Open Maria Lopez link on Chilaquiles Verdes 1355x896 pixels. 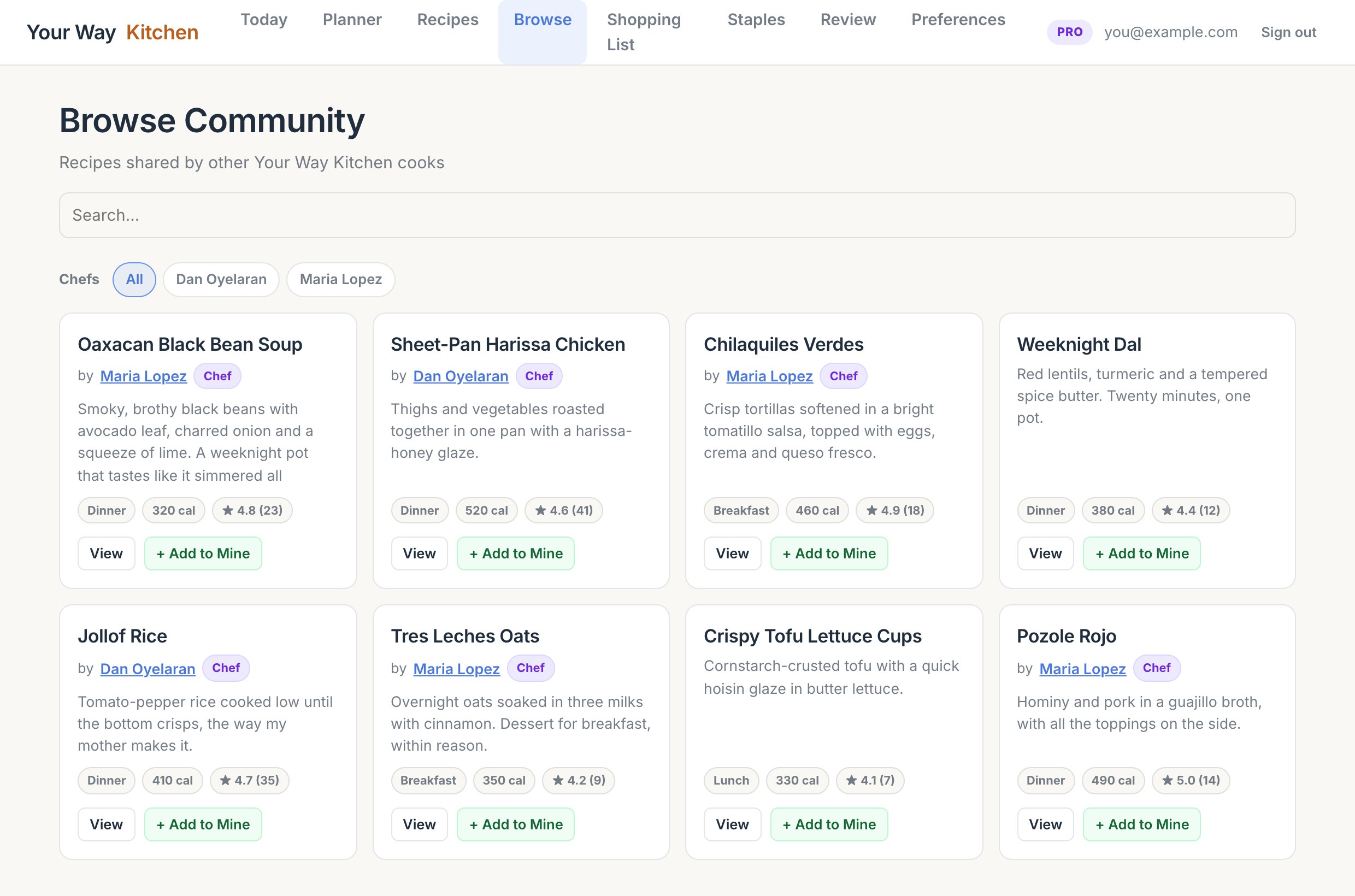769,376
